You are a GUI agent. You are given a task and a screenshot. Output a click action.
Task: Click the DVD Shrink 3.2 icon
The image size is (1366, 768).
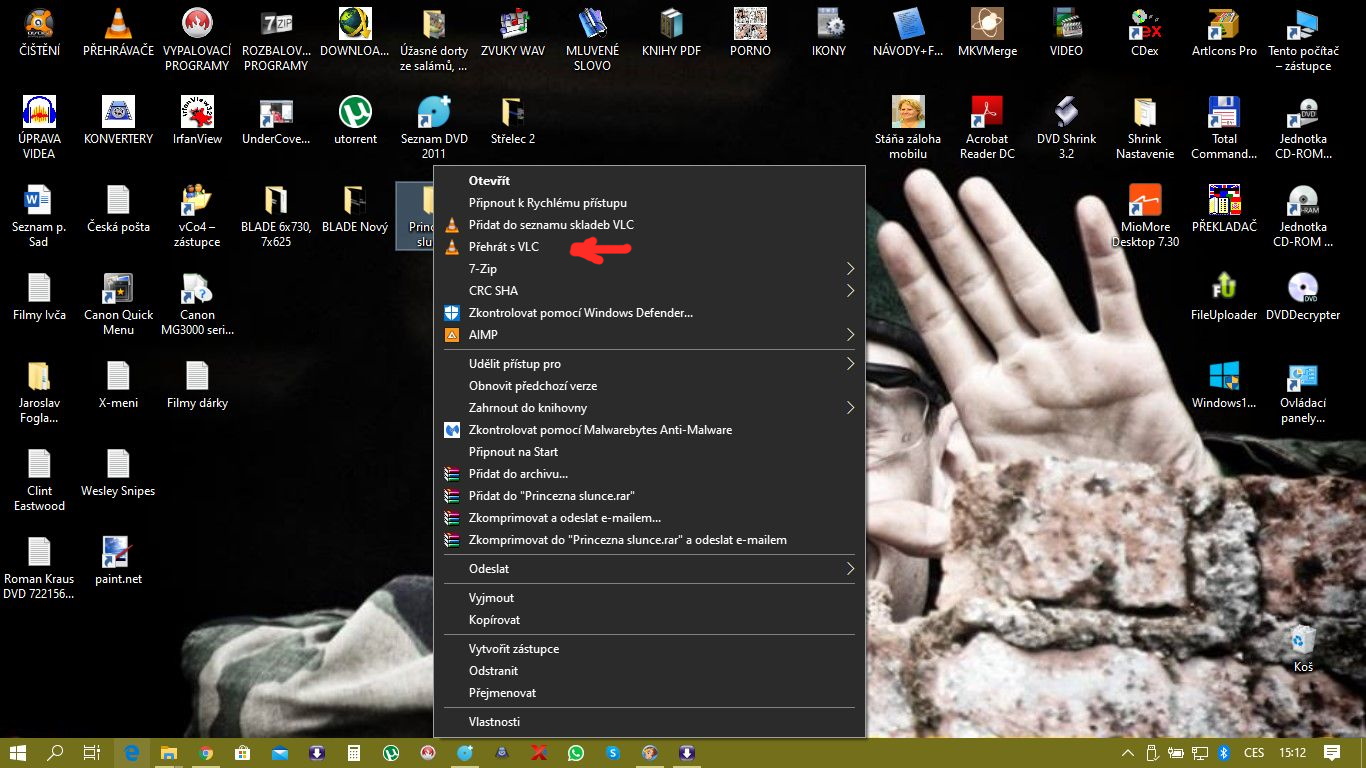[x=1066, y=128]
